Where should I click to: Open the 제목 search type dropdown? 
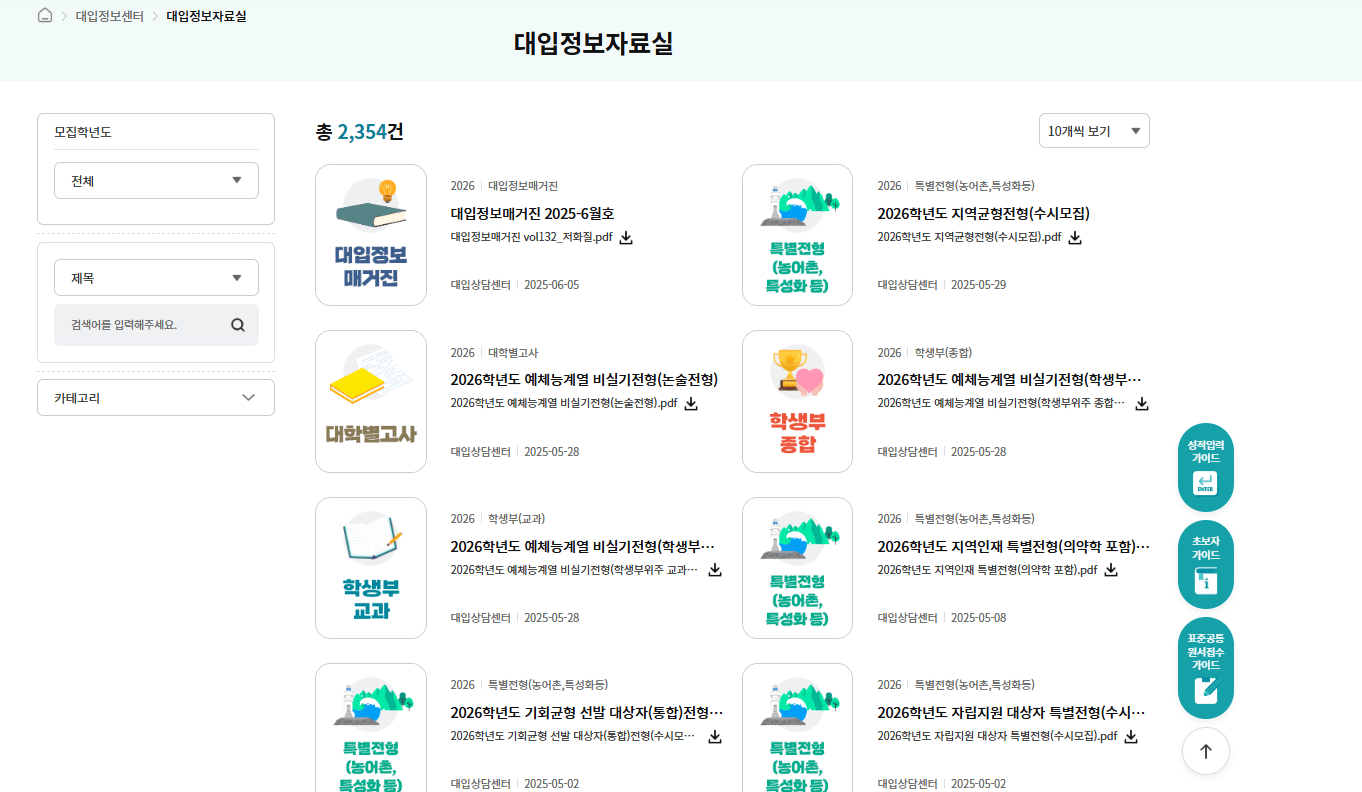click(156, 277)
